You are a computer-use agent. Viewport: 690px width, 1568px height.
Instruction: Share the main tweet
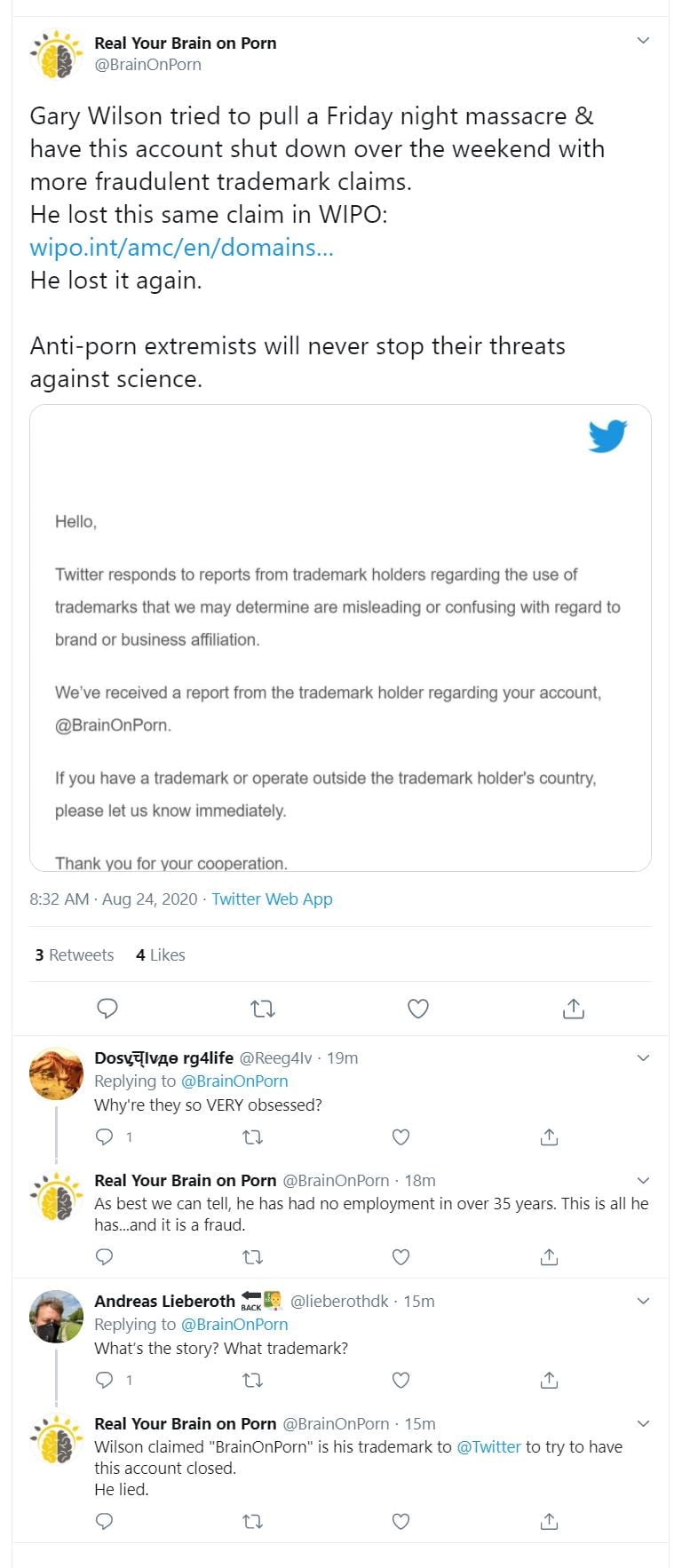[574, 1008]
